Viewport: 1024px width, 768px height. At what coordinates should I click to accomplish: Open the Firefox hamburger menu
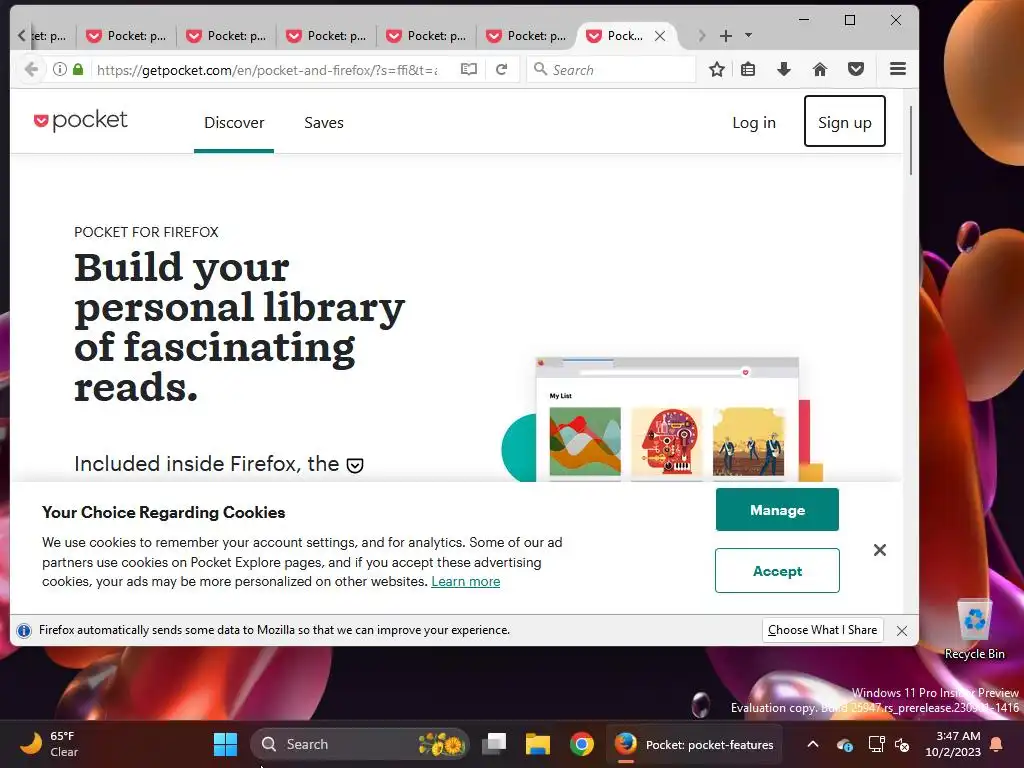(x=898, y=69)
